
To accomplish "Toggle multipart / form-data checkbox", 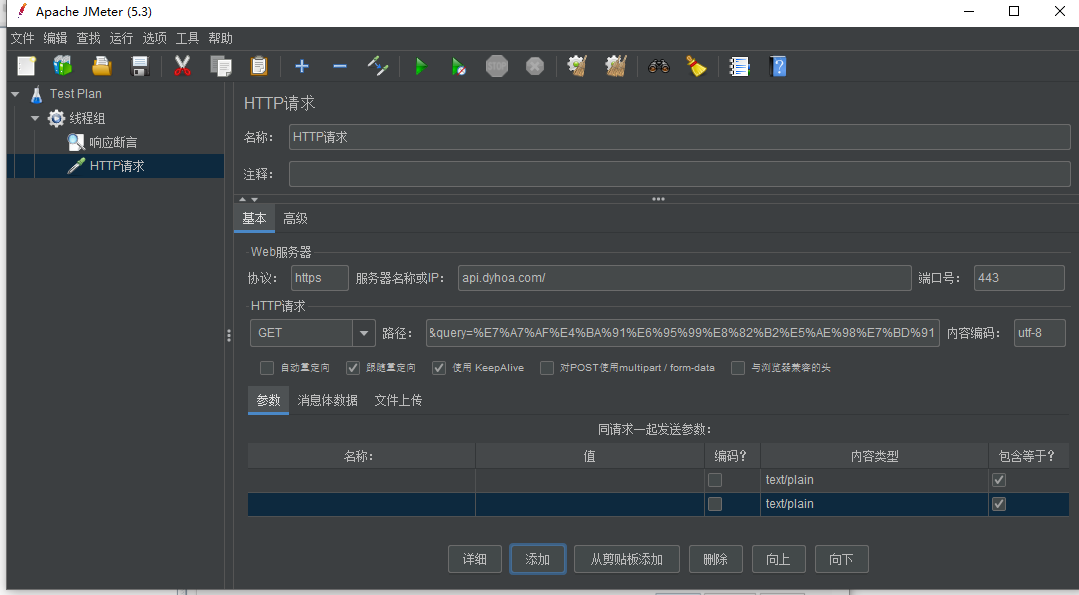I will (547, 368).
